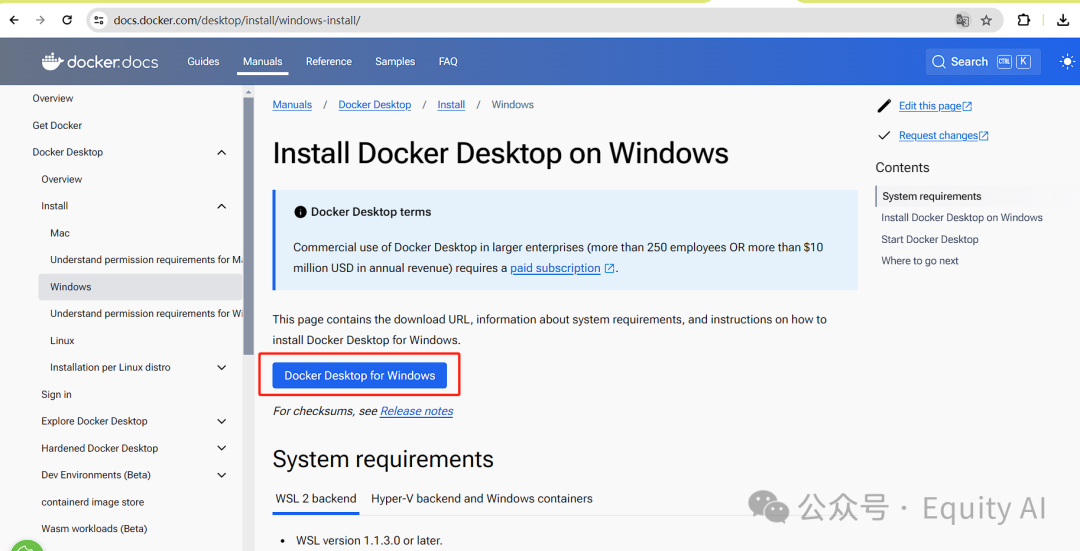This screenshot has height=551, width=1080.
Task: Click the translate page icon
Action: tap(962, 20)
